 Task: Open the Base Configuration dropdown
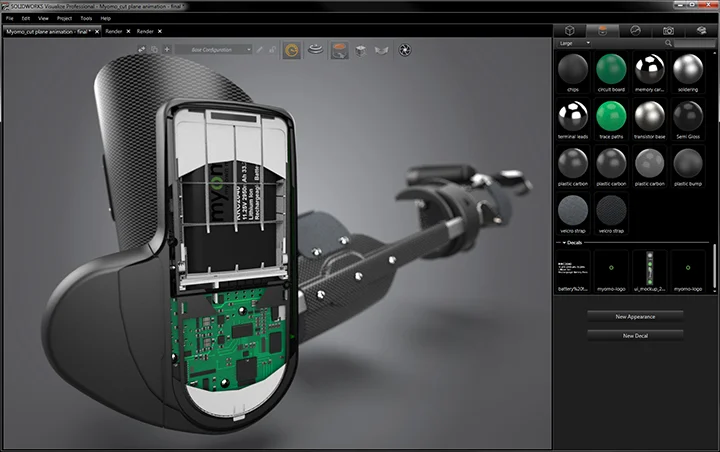[213, 49]
